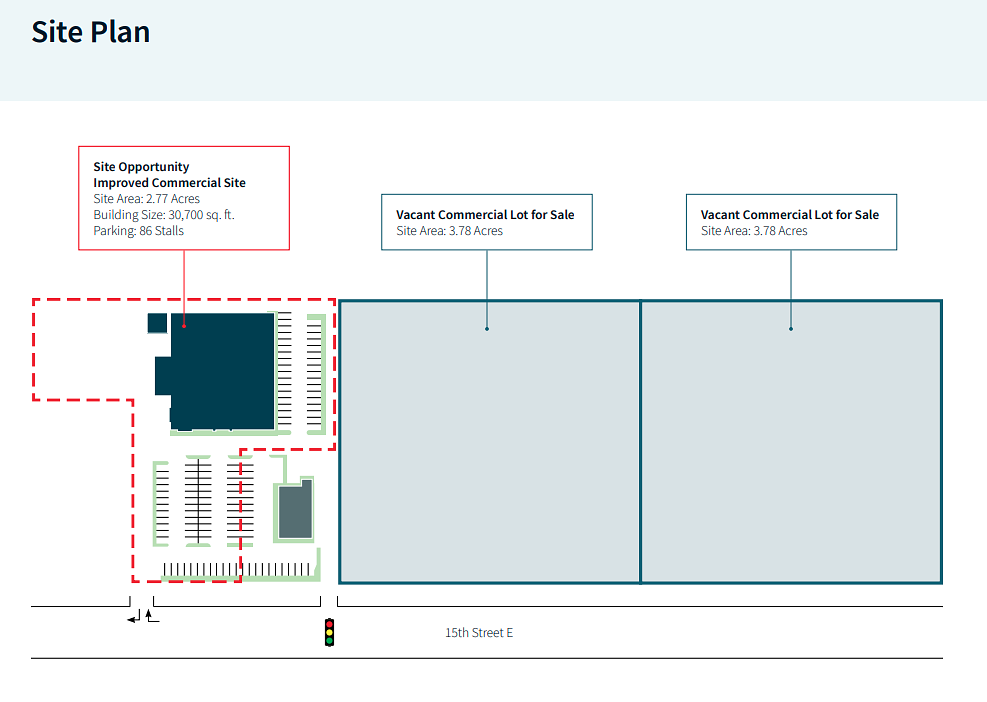Viewport: 987px width, 702px height.
Task: Click the left-turn arrow at entrance
Action: click(x=133, y=617)
